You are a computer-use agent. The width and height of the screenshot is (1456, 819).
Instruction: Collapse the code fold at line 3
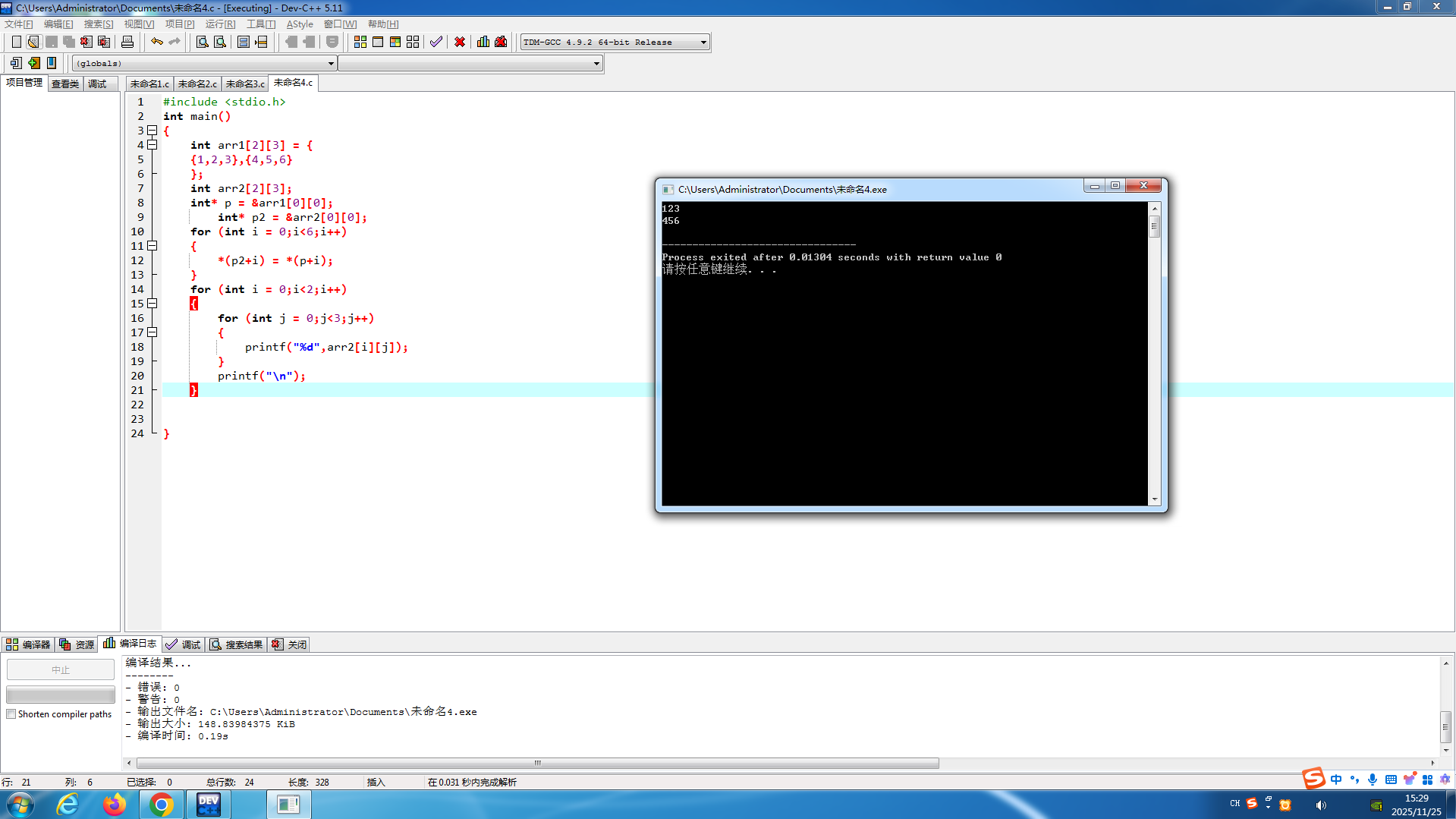pos(153,131)
